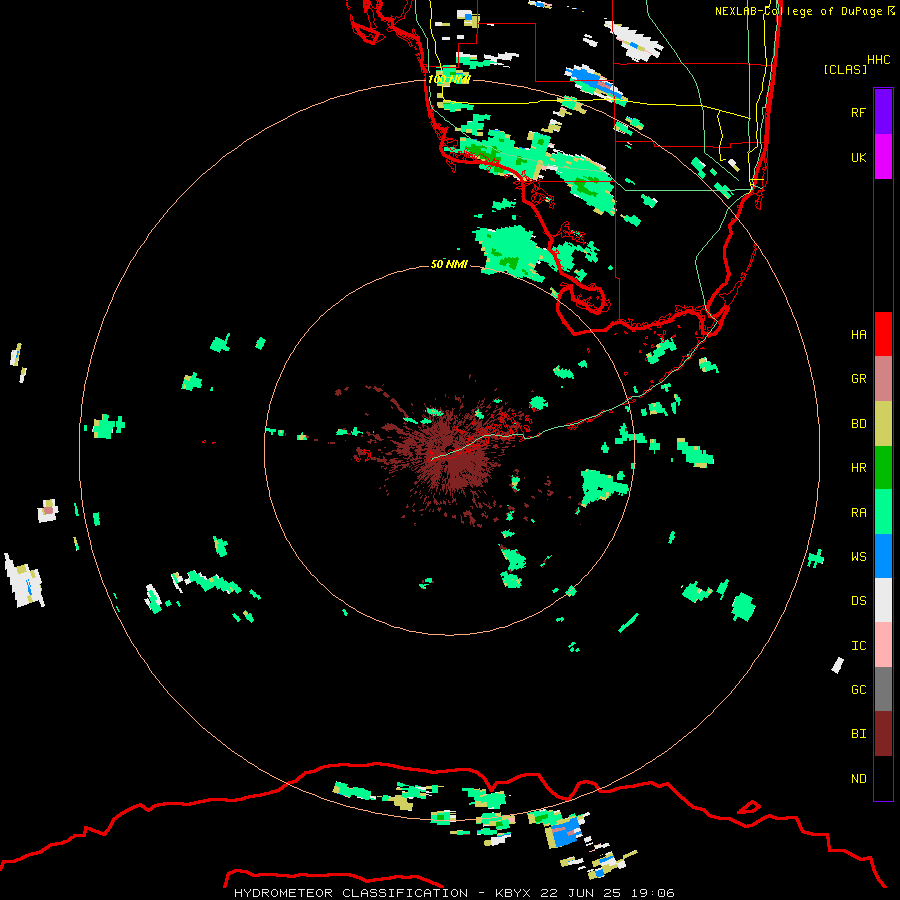
Task: Click the WS legend label
Action: pos(858,557)
